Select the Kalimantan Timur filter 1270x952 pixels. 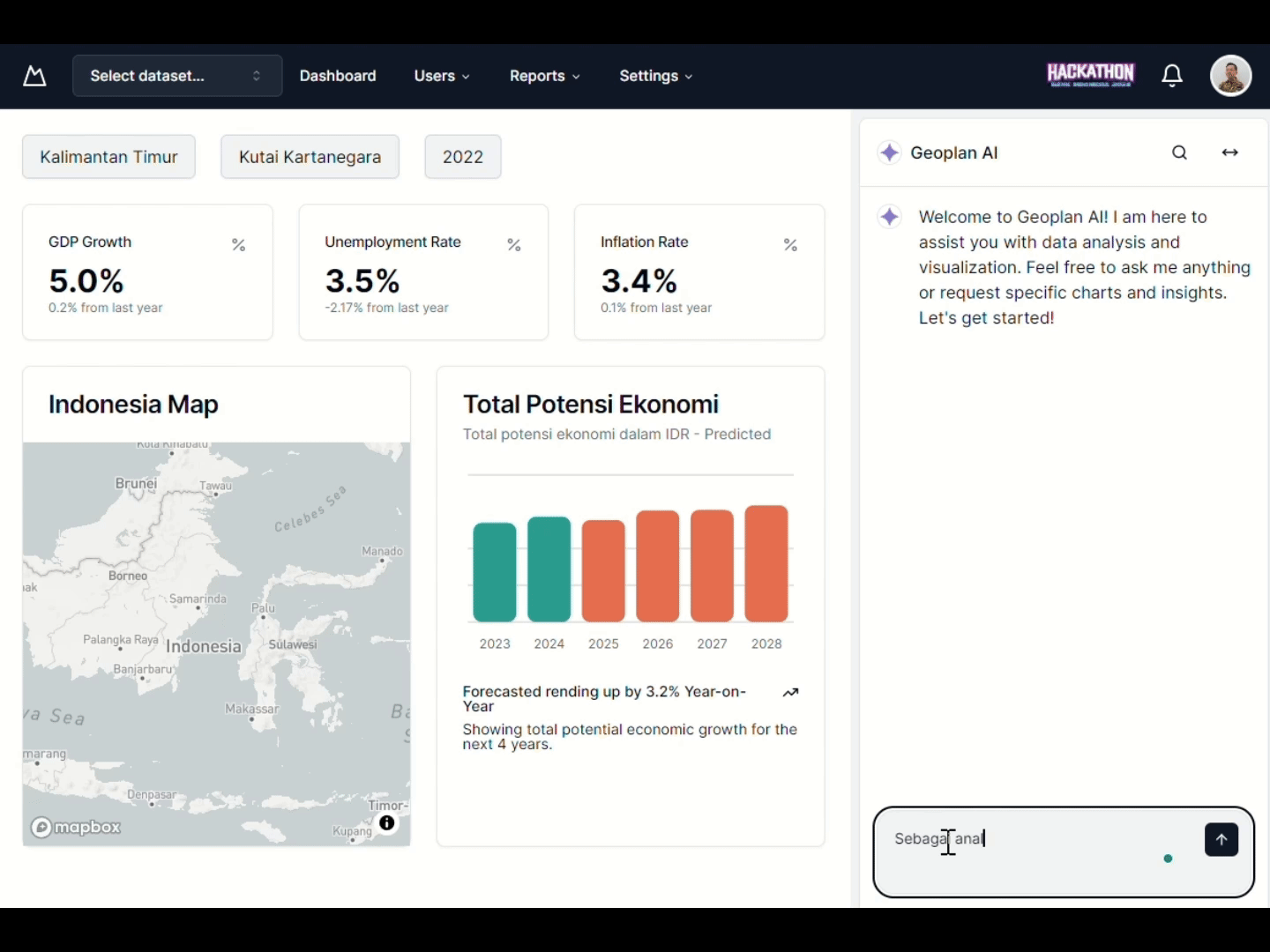108,156
